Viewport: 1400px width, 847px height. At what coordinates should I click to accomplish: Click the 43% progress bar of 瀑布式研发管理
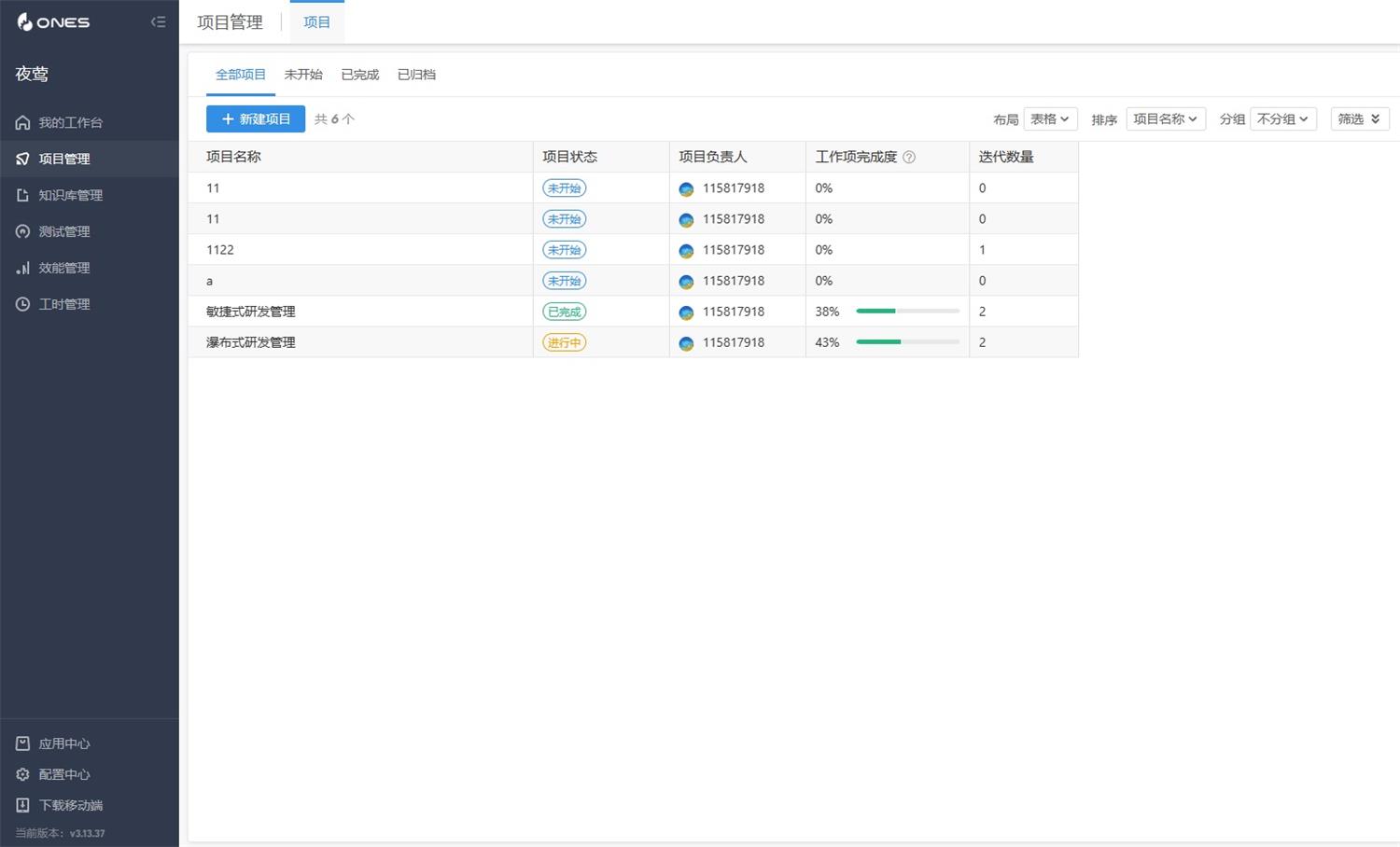907,342
